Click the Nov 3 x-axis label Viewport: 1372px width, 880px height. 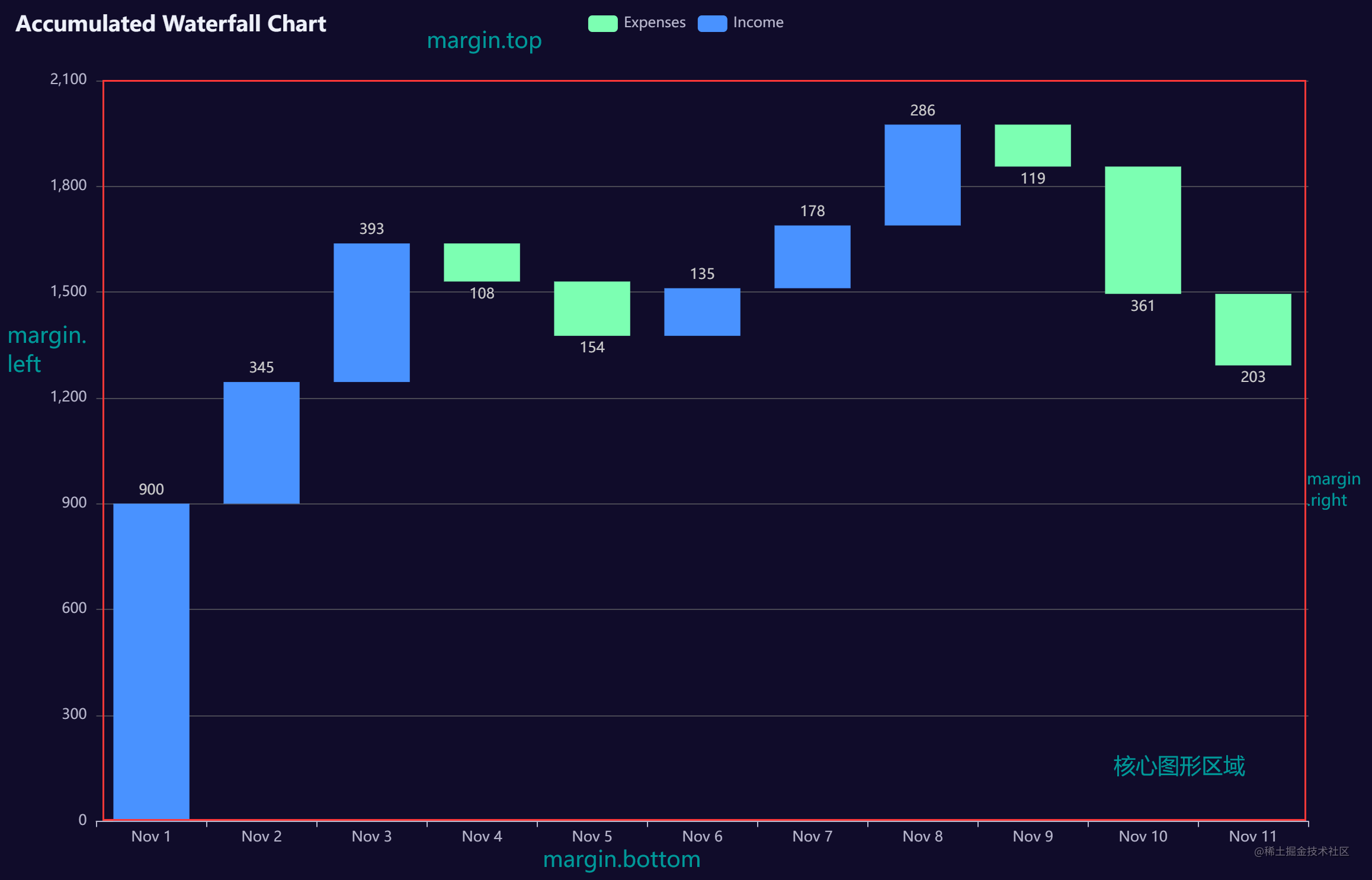[371, 836]
